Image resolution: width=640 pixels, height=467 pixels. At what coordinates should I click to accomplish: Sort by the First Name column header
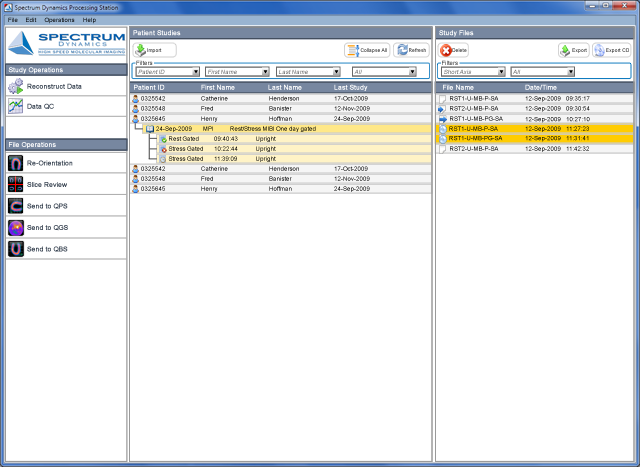pos(218,87)
